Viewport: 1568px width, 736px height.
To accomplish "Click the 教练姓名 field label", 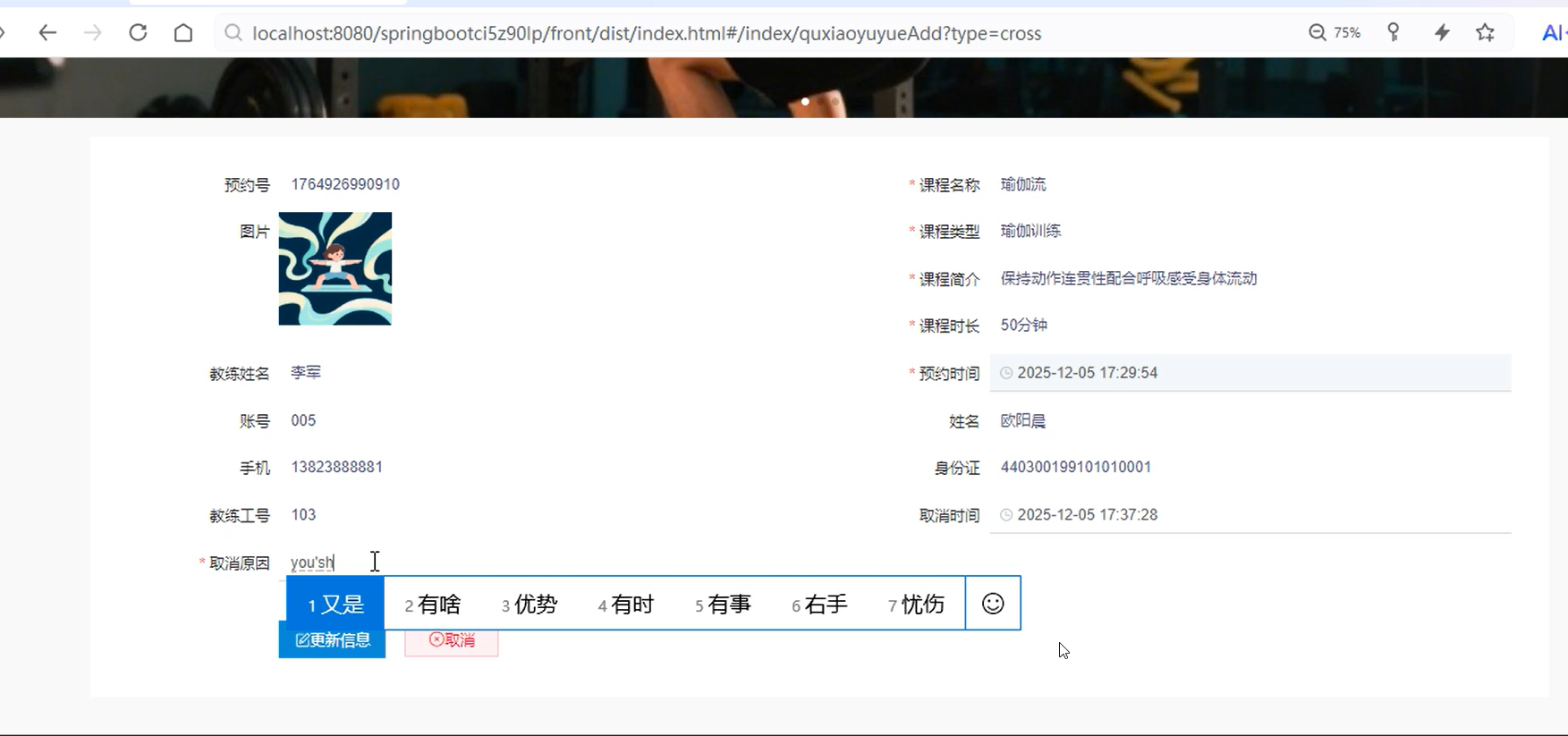I will point(240,374).
